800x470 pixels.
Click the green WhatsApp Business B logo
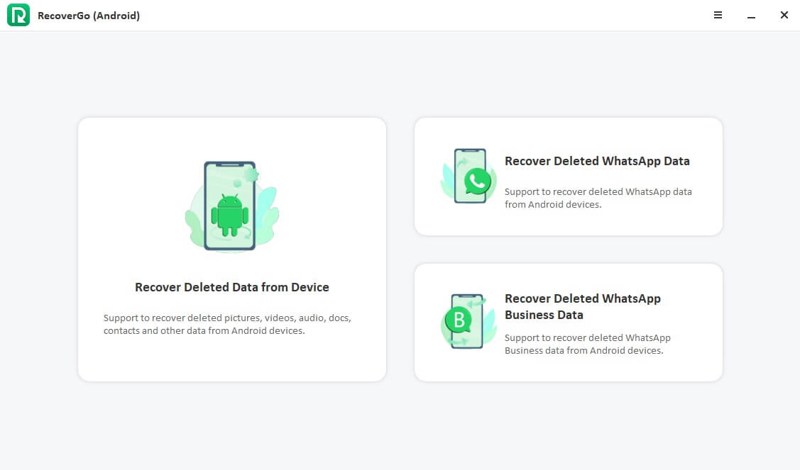(x=456, y=322)
